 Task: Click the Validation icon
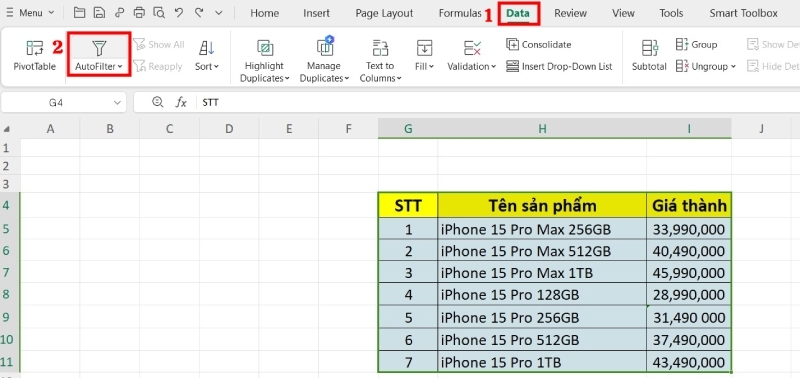tap(472, 48)
